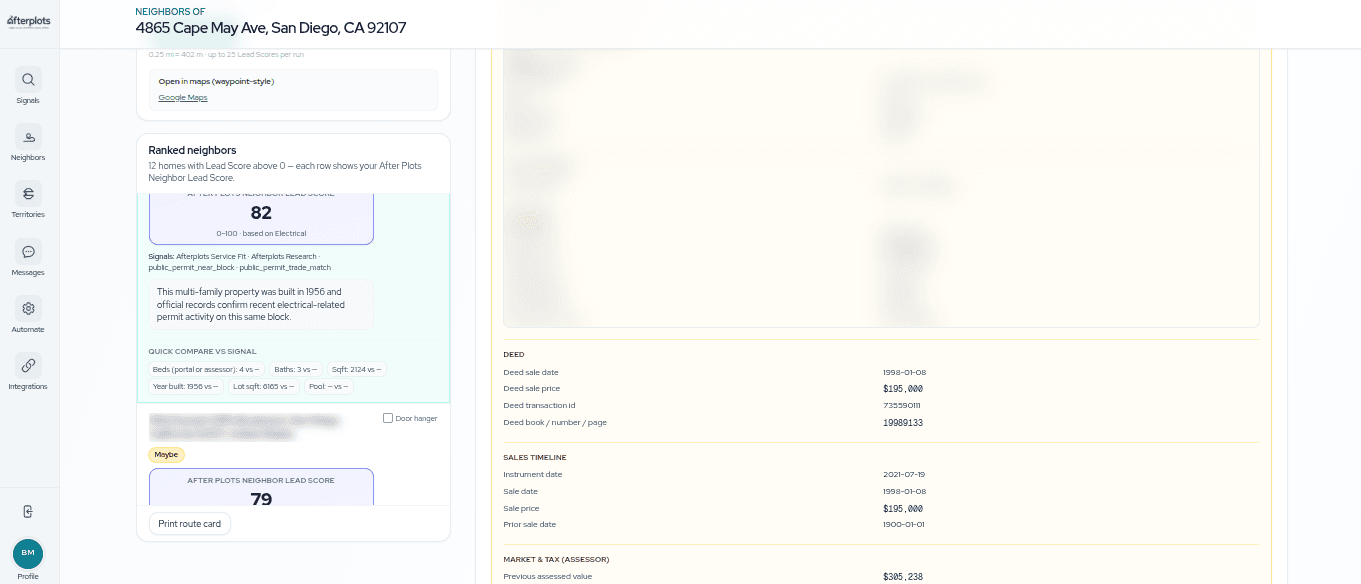Click the Pool vs chip
1361x584 pixels.
click(328, 386)
